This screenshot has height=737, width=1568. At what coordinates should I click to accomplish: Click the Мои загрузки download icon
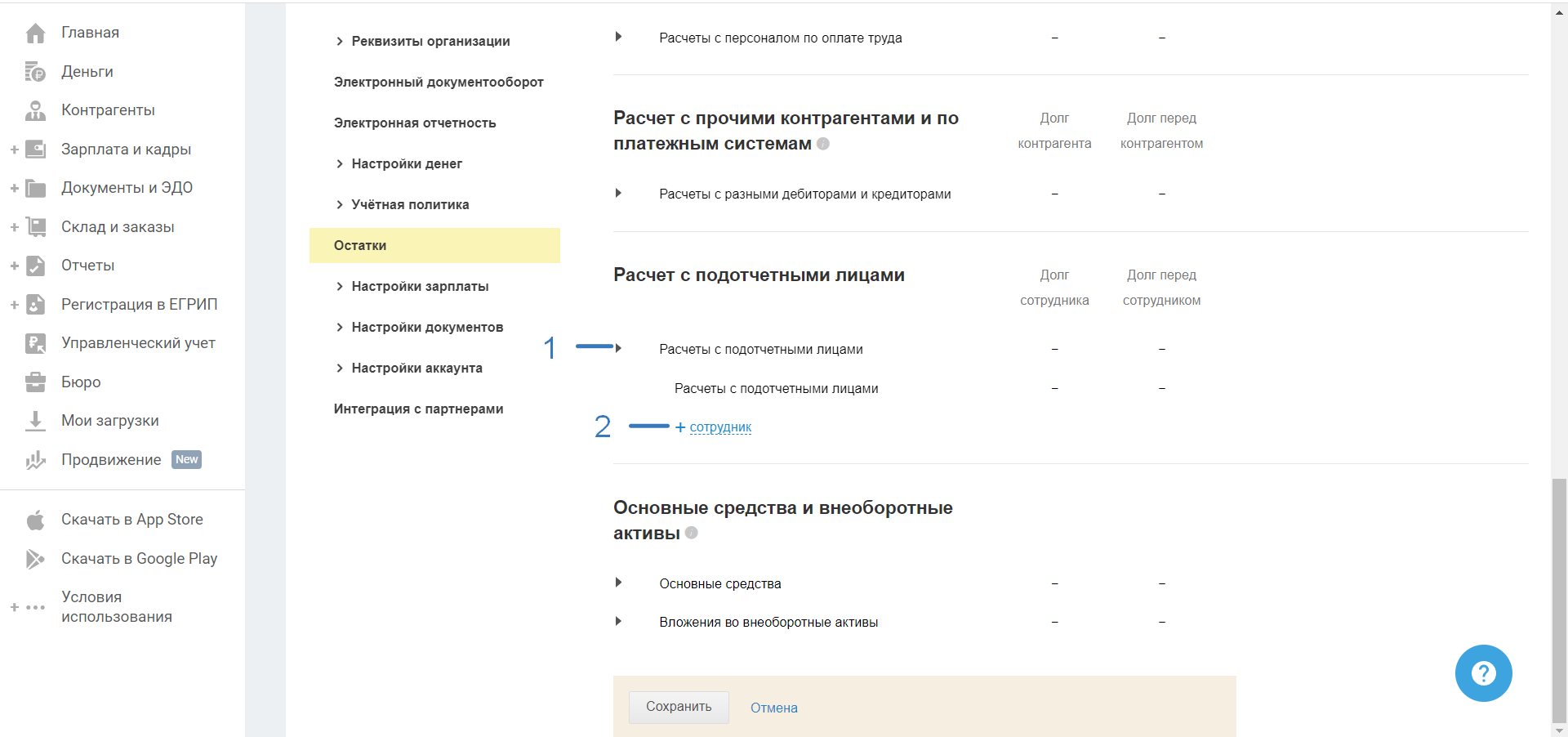point(35,421)
